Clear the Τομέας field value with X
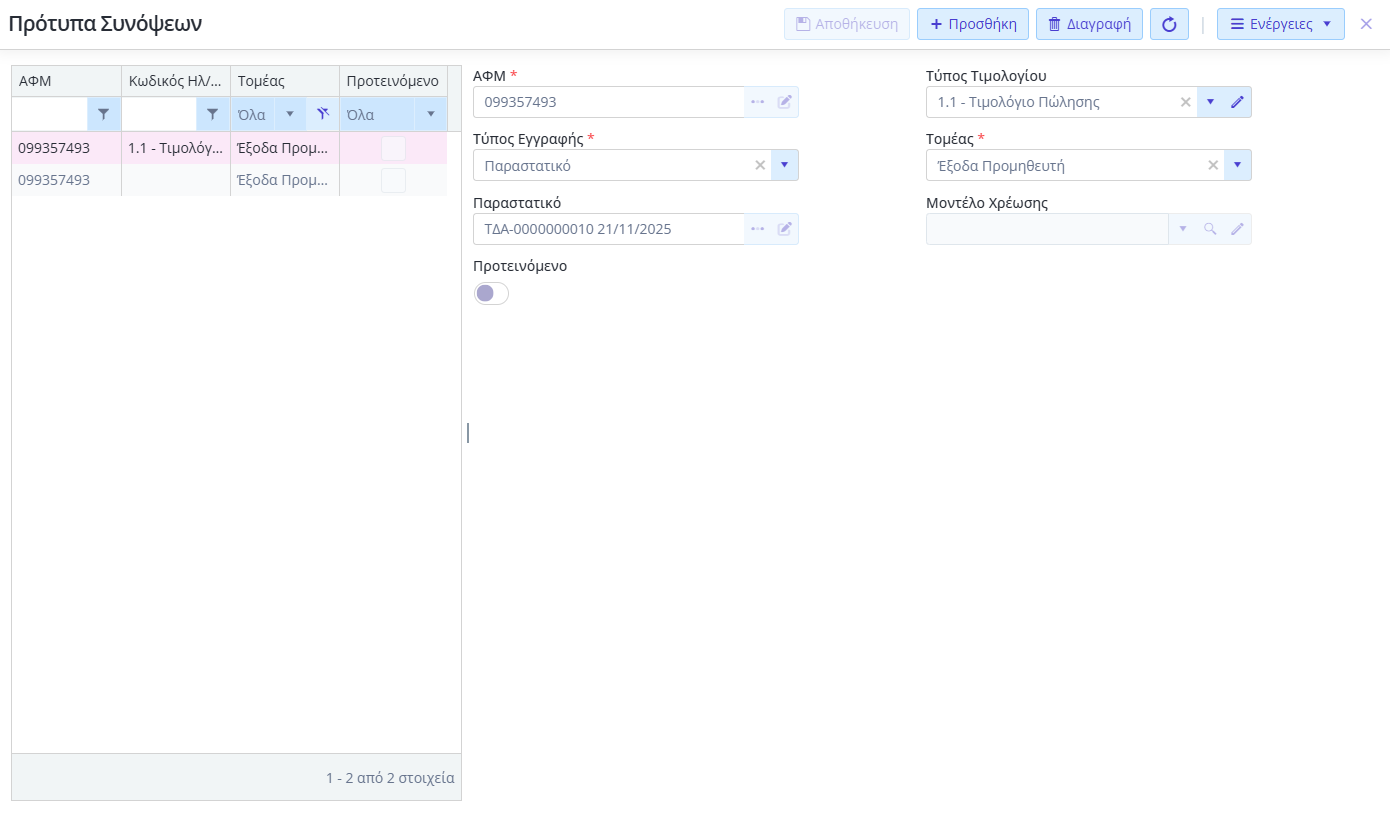This screenshot has height=816, width=1390. [x=1213, y=165]
